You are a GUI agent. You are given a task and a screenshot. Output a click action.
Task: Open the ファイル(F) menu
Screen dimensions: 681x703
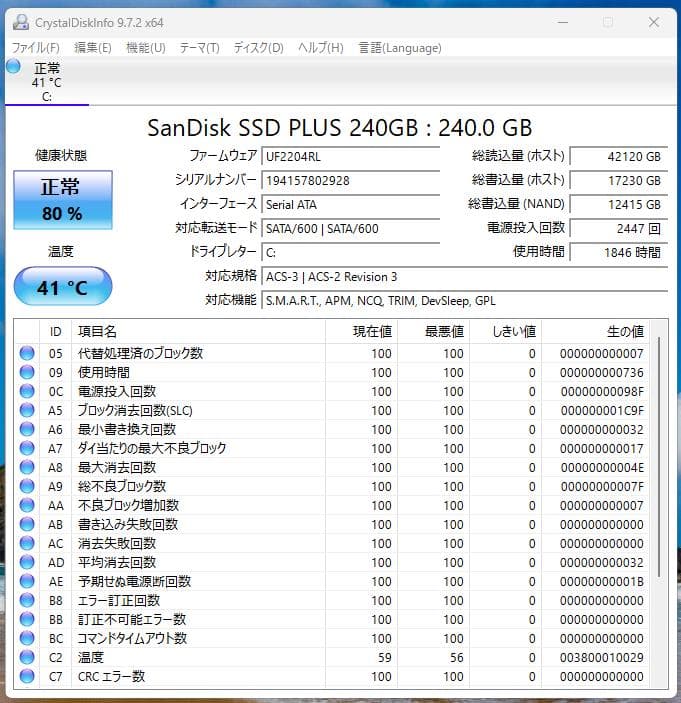tap(35, 48)
